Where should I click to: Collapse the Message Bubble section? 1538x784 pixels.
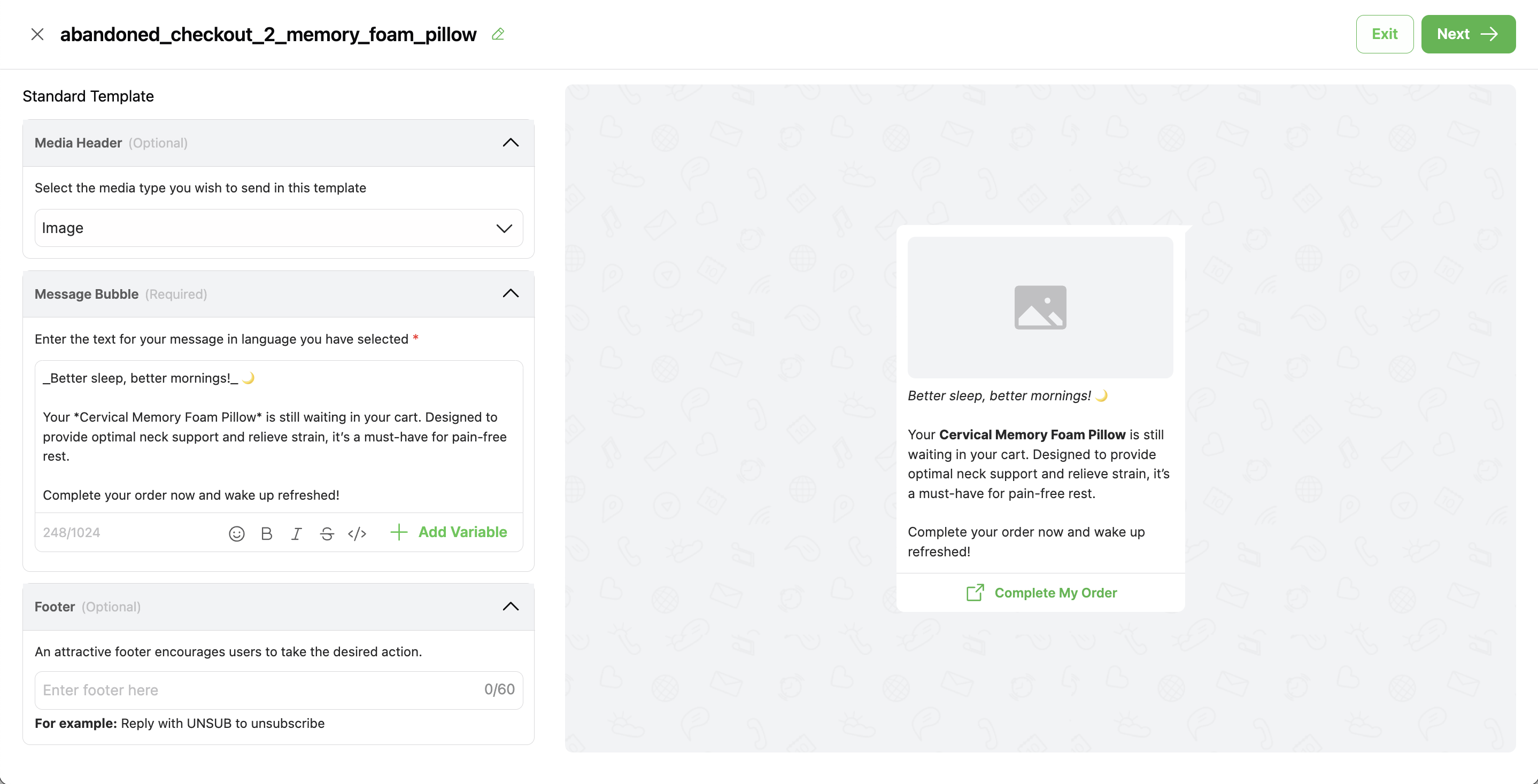click(511, 293)
